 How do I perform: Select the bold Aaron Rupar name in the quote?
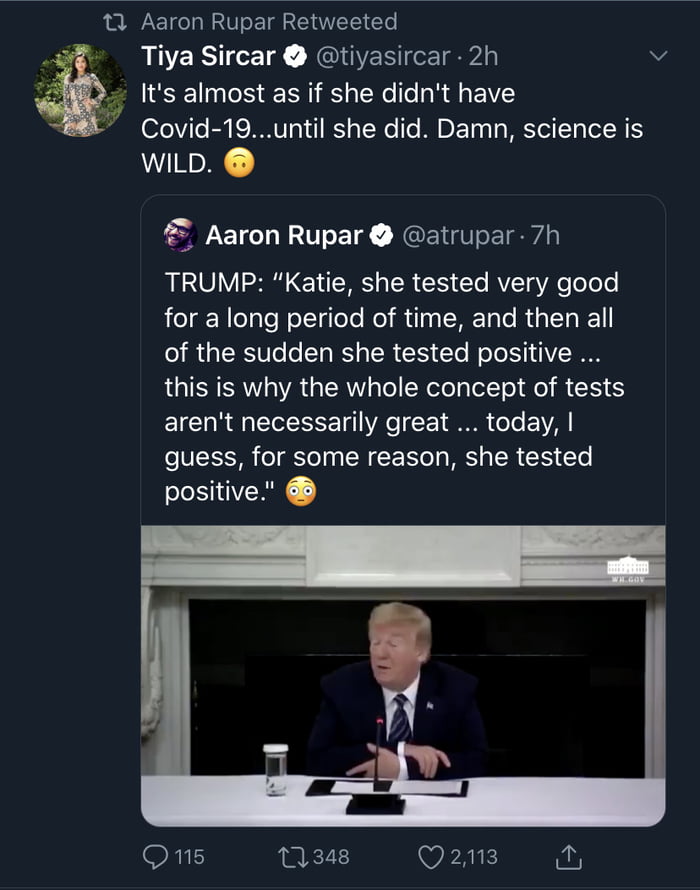click(284, 236)
